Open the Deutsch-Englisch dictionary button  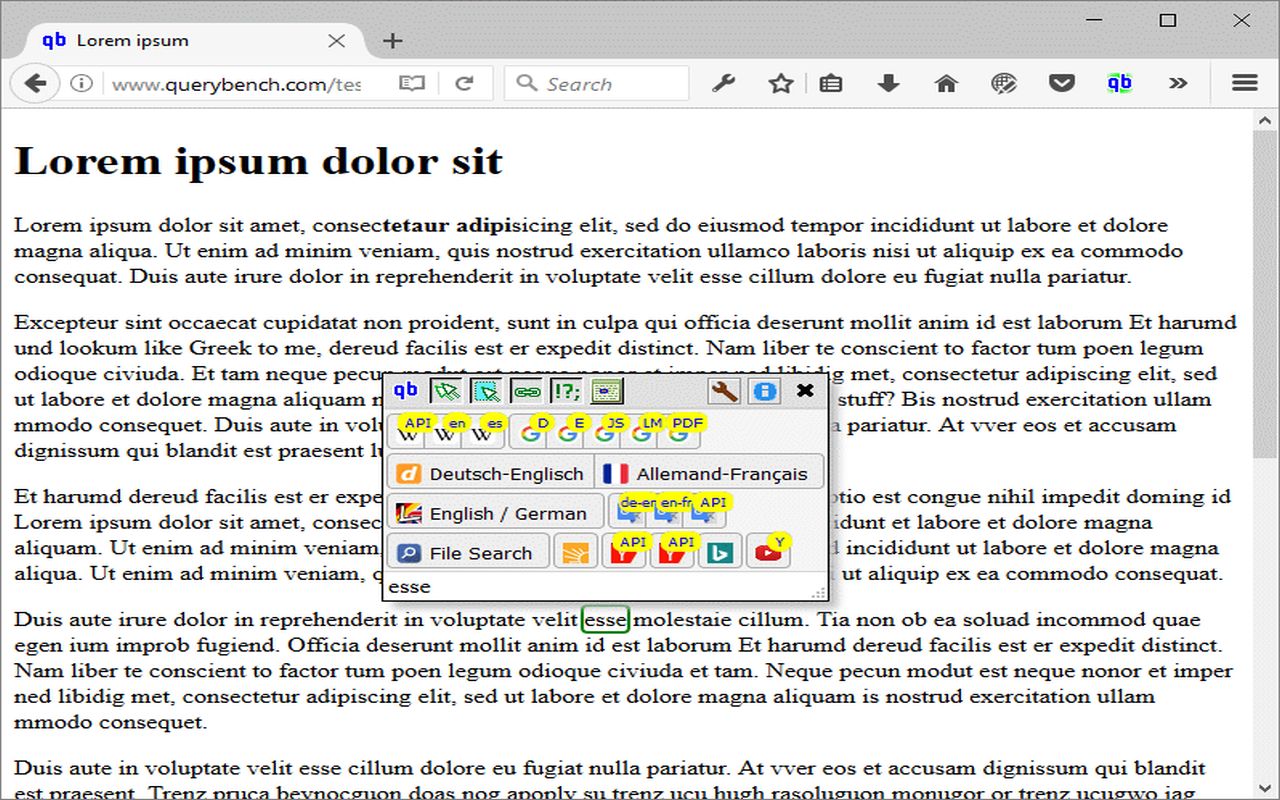[490, 473]
